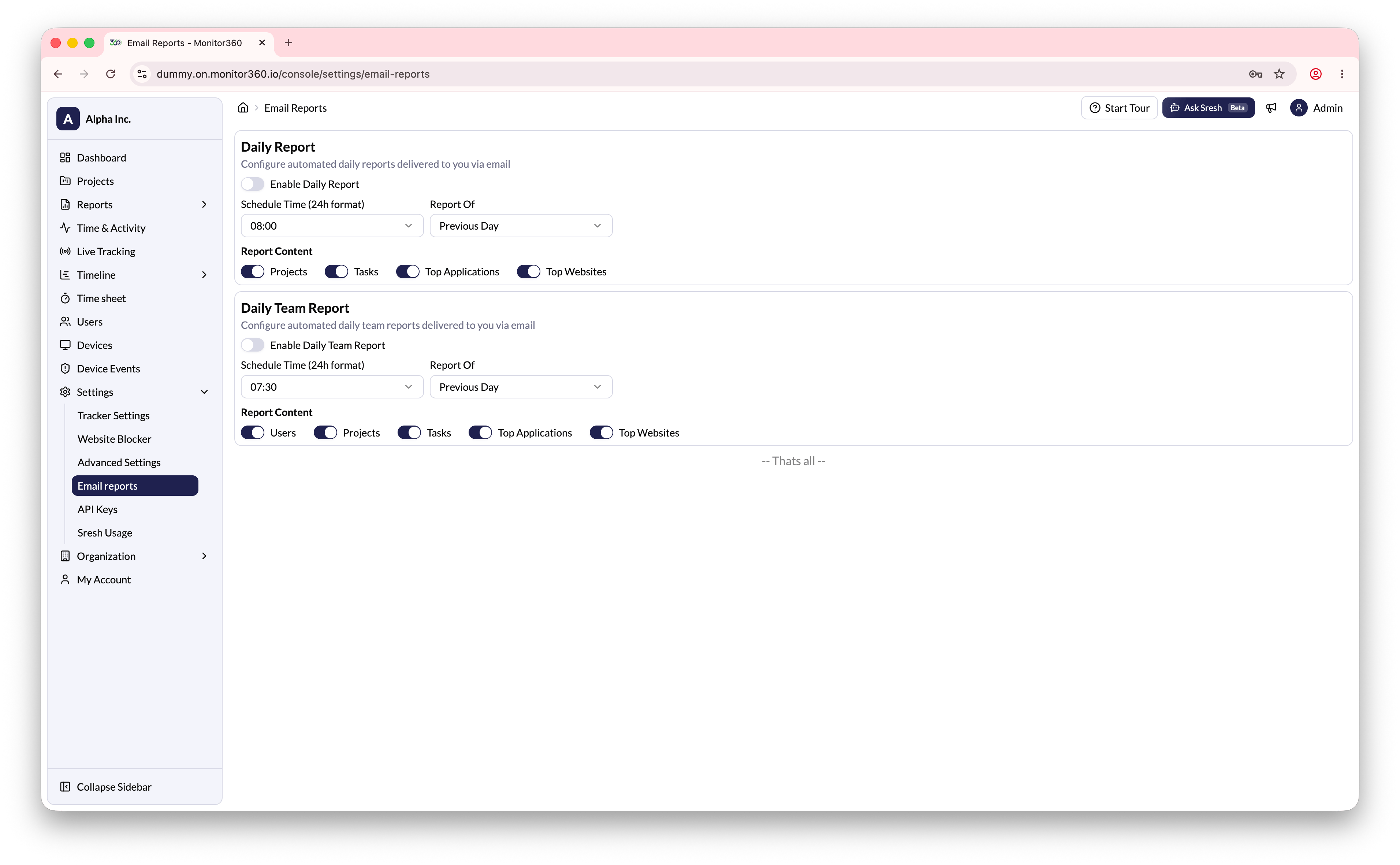View site information icon in address bar
1400x865 pixels.
(x=142, y=74)
